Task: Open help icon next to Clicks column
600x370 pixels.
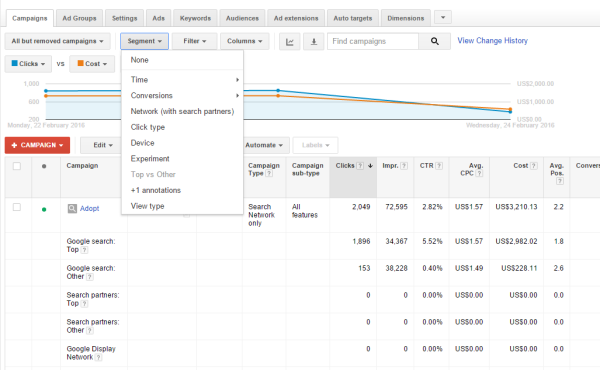Action: [x=360, y=166]
